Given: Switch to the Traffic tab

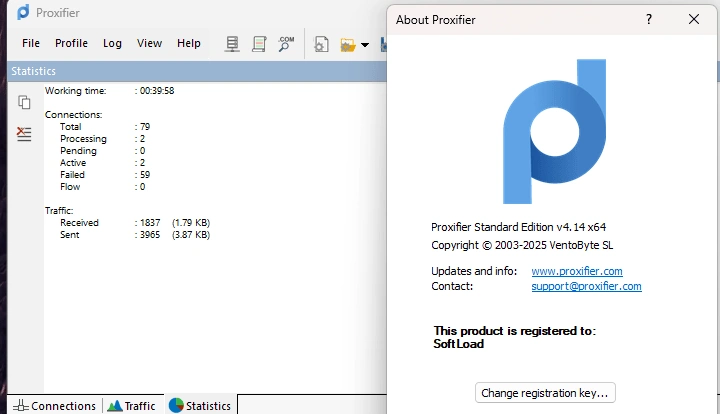Looking at the screenshot, I should click(x=132, y=406).
